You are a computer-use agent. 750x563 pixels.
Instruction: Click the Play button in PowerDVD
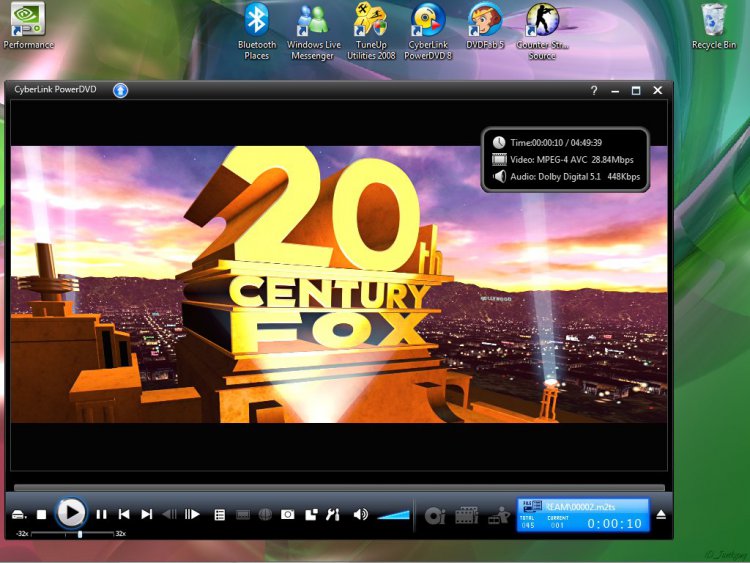pos(71,513)
